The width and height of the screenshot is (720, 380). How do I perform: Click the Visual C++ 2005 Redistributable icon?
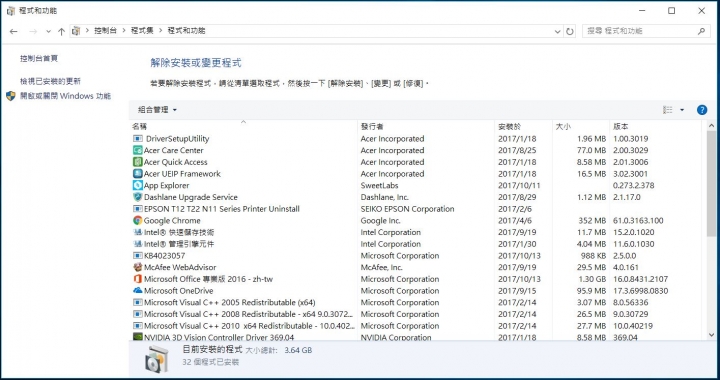click(x=138, y=302)
